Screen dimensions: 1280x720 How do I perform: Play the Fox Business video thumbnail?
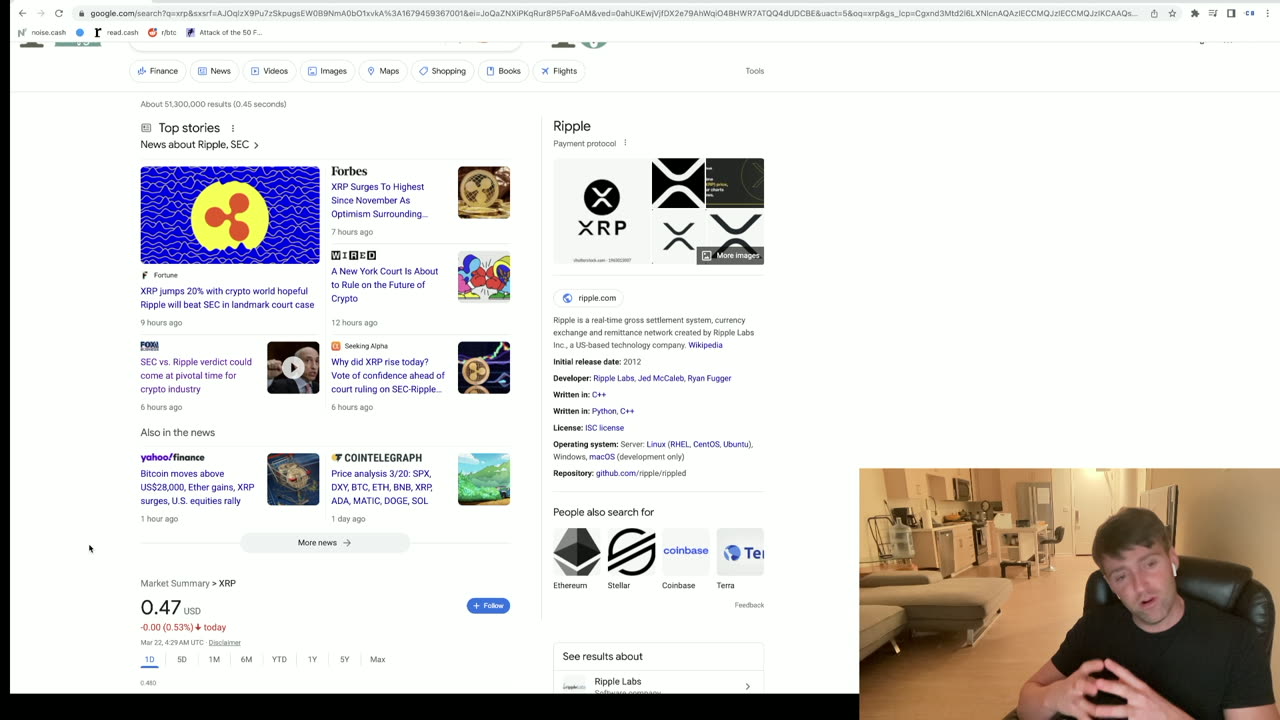pyautogui.click(x=293, y=368)
